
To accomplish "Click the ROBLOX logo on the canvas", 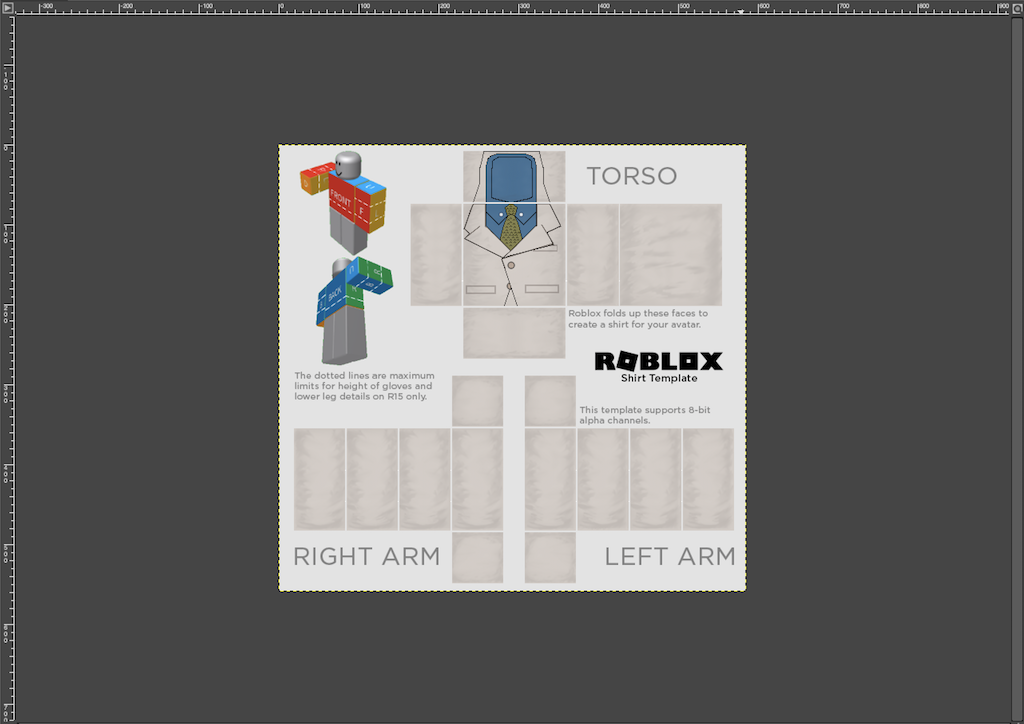I will click(658, 361).
